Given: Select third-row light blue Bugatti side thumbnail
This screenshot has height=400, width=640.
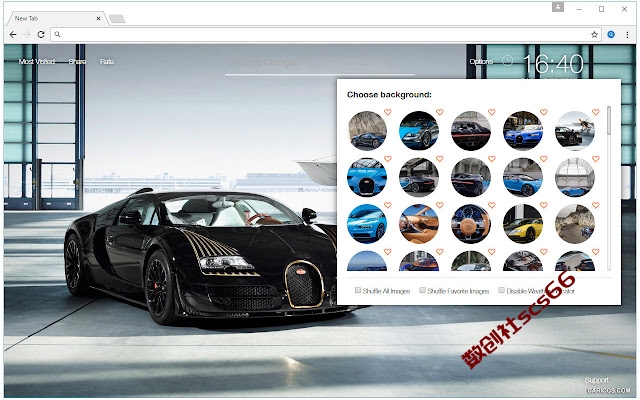Looking at the screenshot, I should pos(367,224).
